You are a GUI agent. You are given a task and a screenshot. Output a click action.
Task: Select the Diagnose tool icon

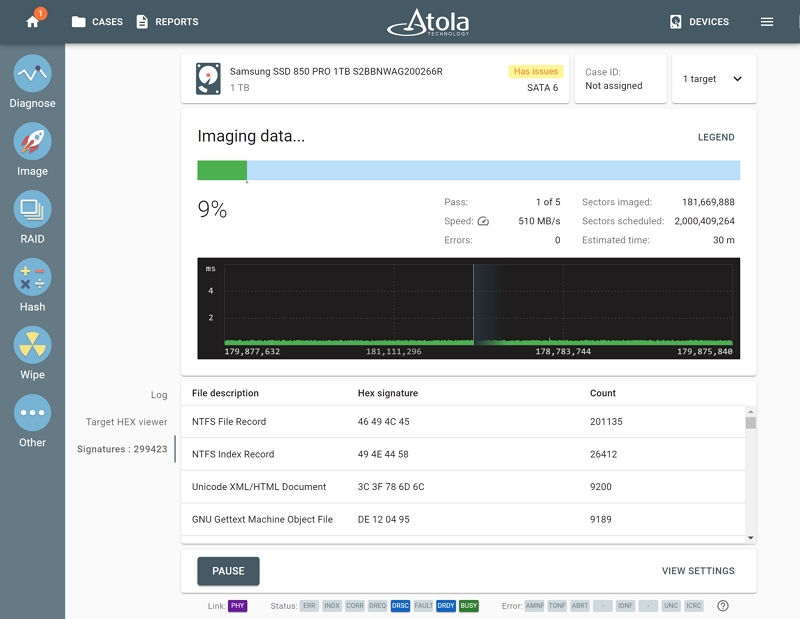click(x=32, y=73)
